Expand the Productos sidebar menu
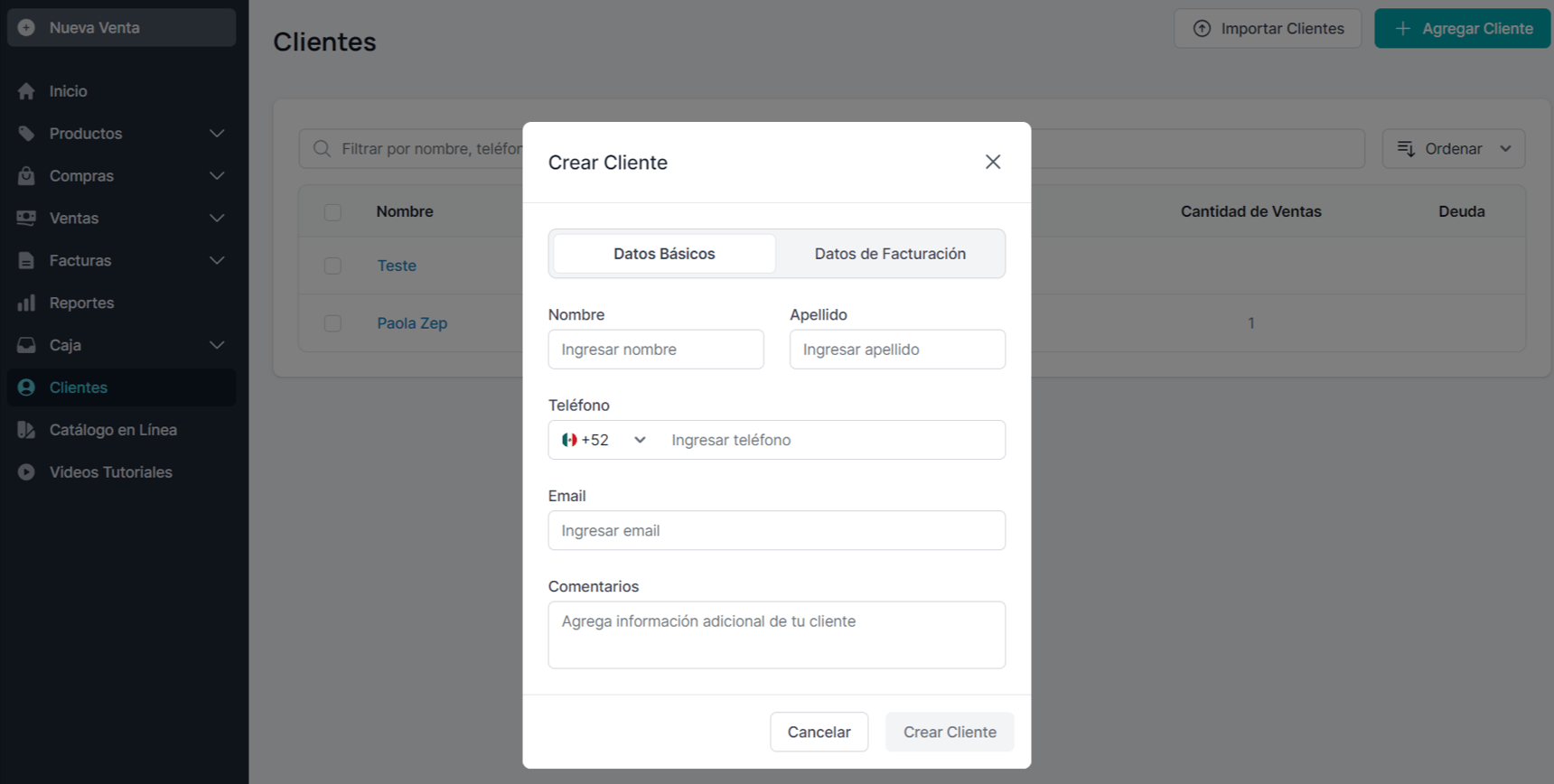The image size is (1554, 784). (216, 134)
